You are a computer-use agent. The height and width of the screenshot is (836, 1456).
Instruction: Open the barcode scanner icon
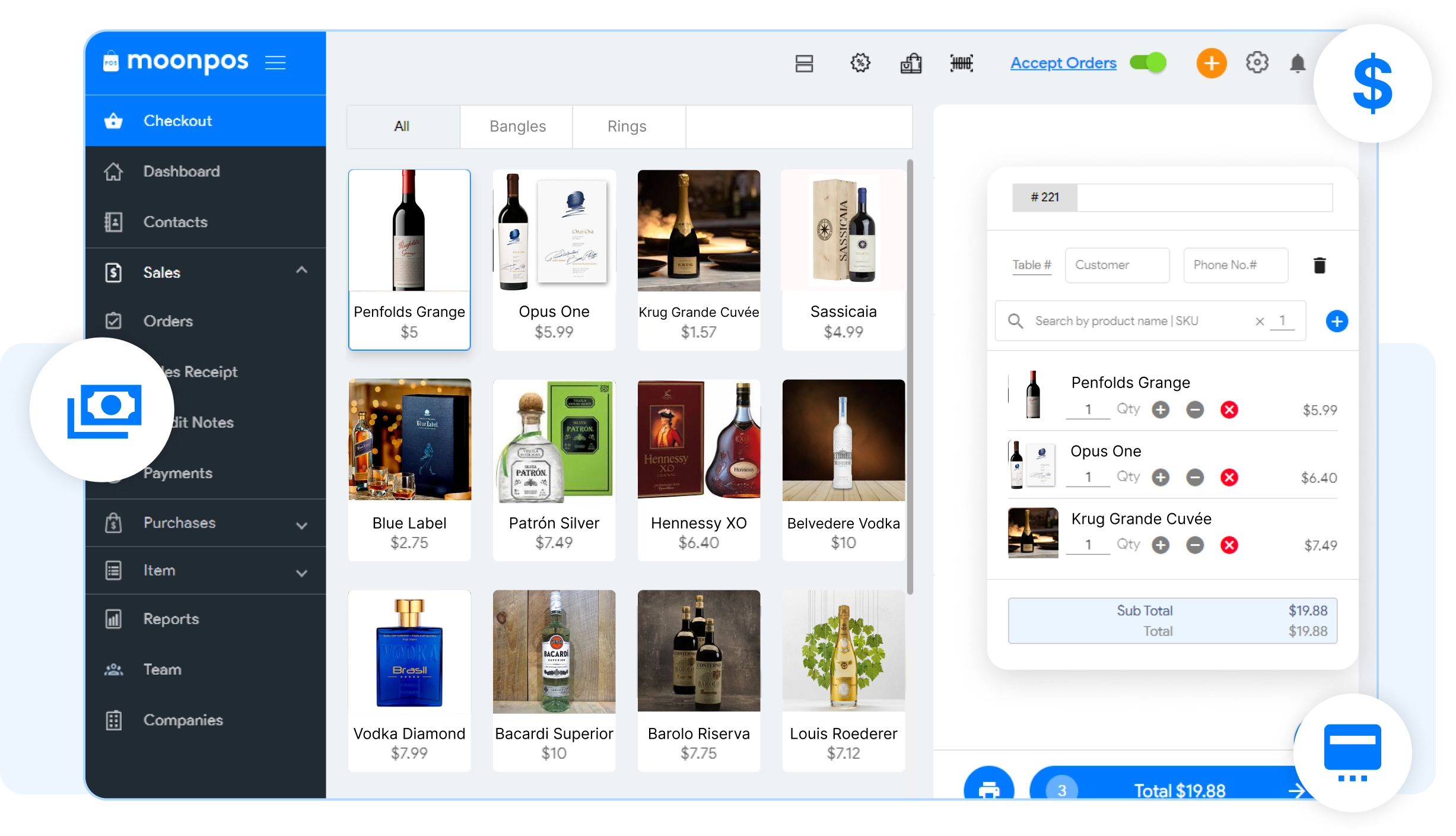point(962,63)
